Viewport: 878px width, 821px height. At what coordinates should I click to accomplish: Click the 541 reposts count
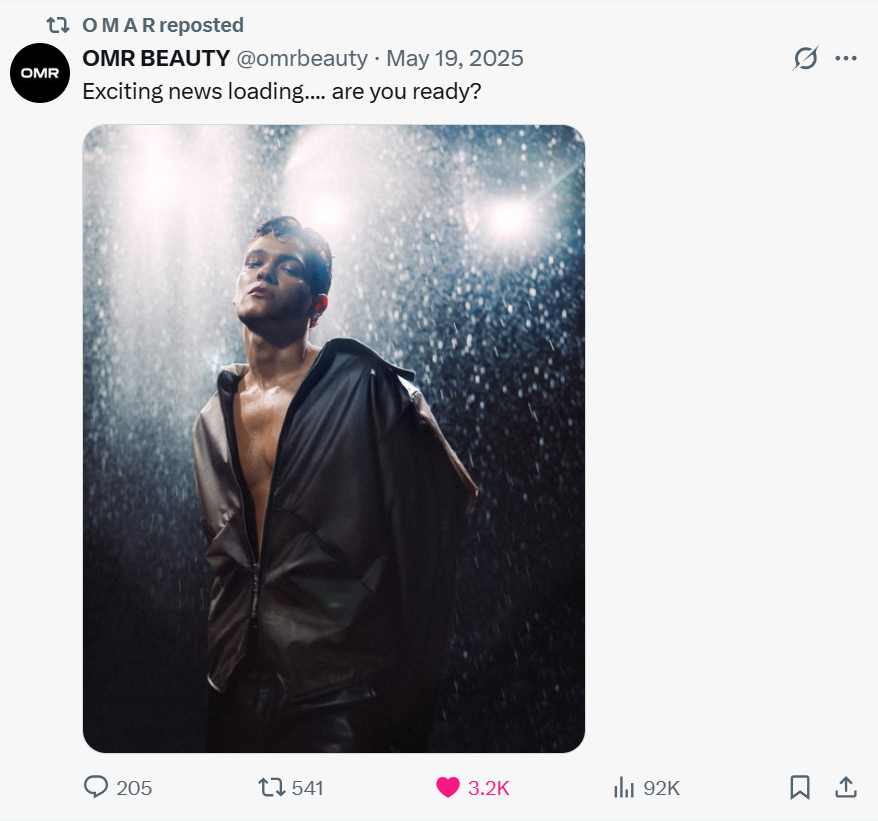pos(308,788)
